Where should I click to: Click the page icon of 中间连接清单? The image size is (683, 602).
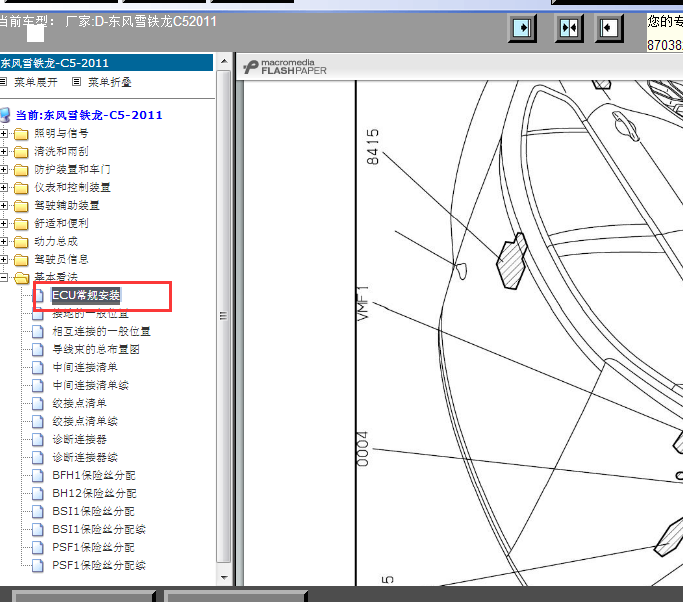[x=38, y=368]
